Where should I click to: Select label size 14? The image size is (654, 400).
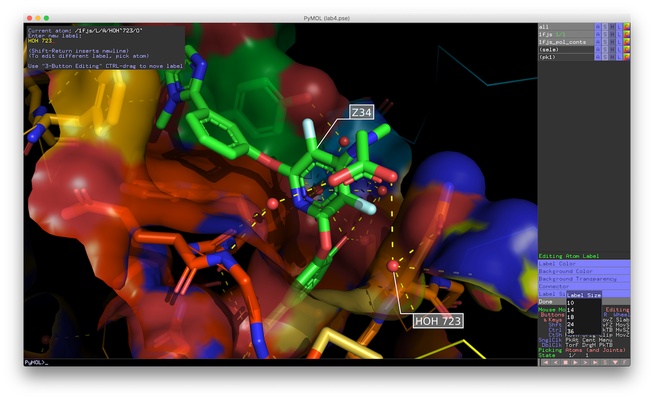(584, 310)
